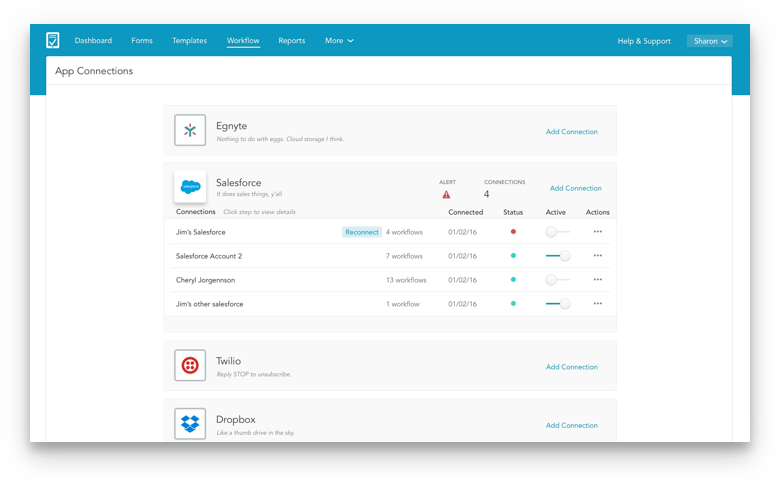The width and height of the screenshot is (780, 482).
Task: Open the Sharon user dropdown
Action: pos(710,41)
